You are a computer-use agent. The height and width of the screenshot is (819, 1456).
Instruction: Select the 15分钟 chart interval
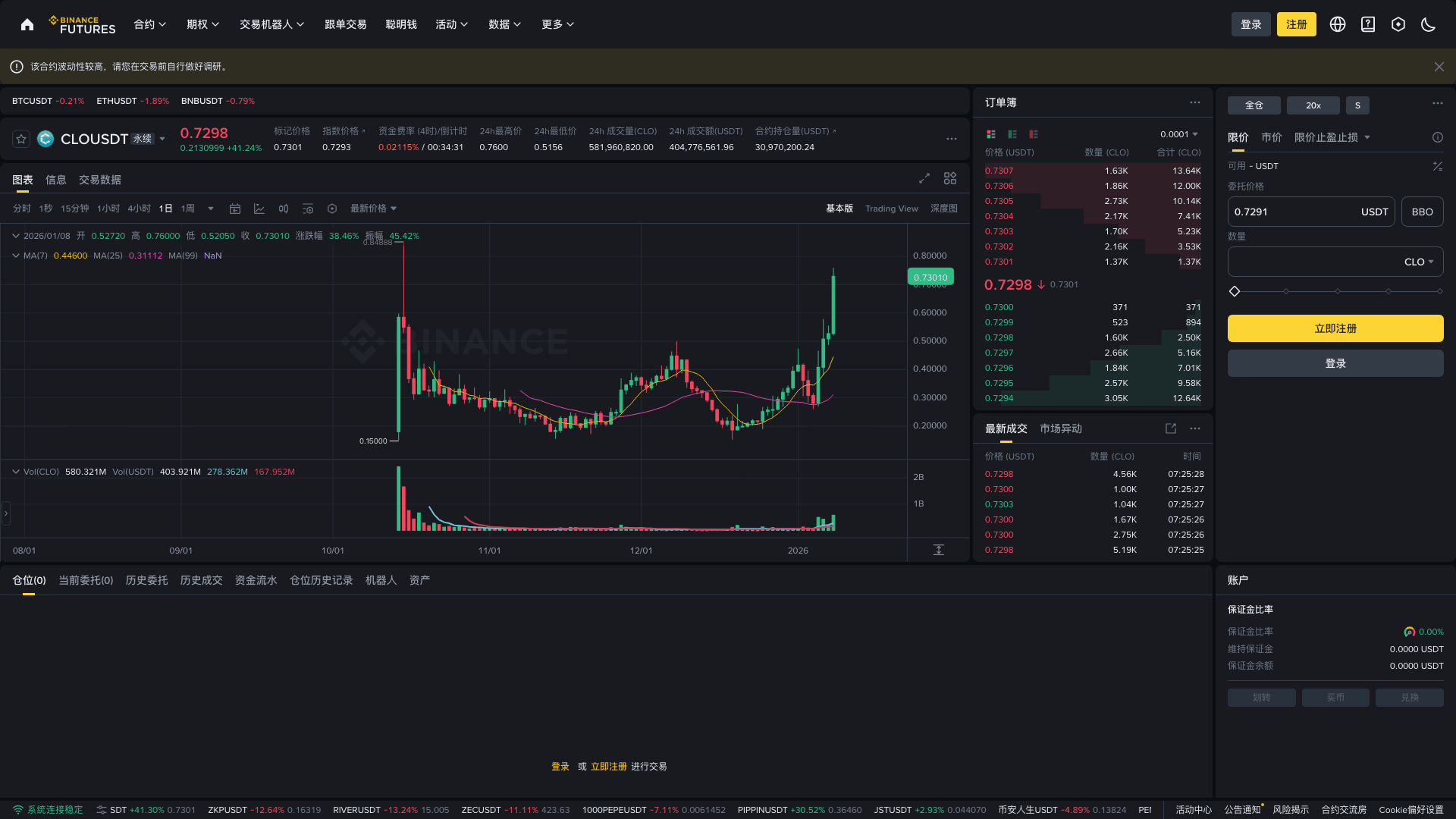75,209
